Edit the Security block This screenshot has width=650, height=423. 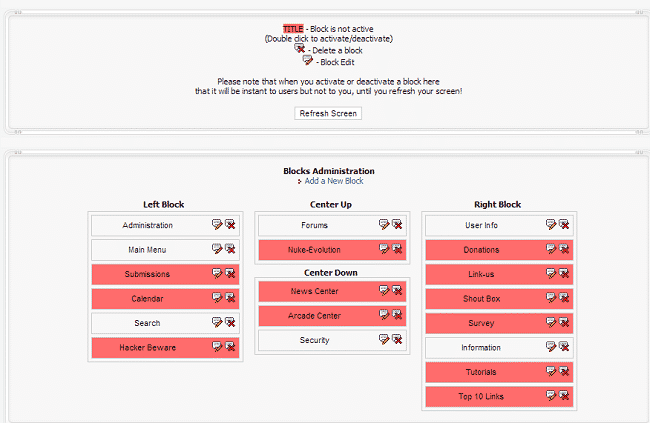tap(384, 339)
